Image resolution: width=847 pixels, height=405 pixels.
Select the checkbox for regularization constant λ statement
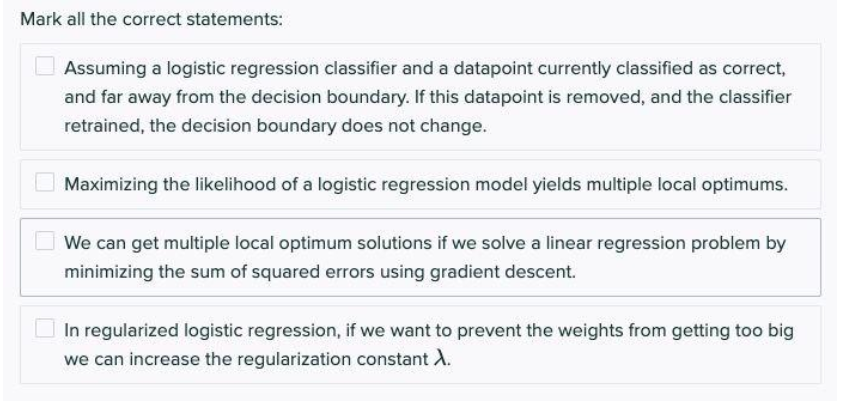point(45,328)
